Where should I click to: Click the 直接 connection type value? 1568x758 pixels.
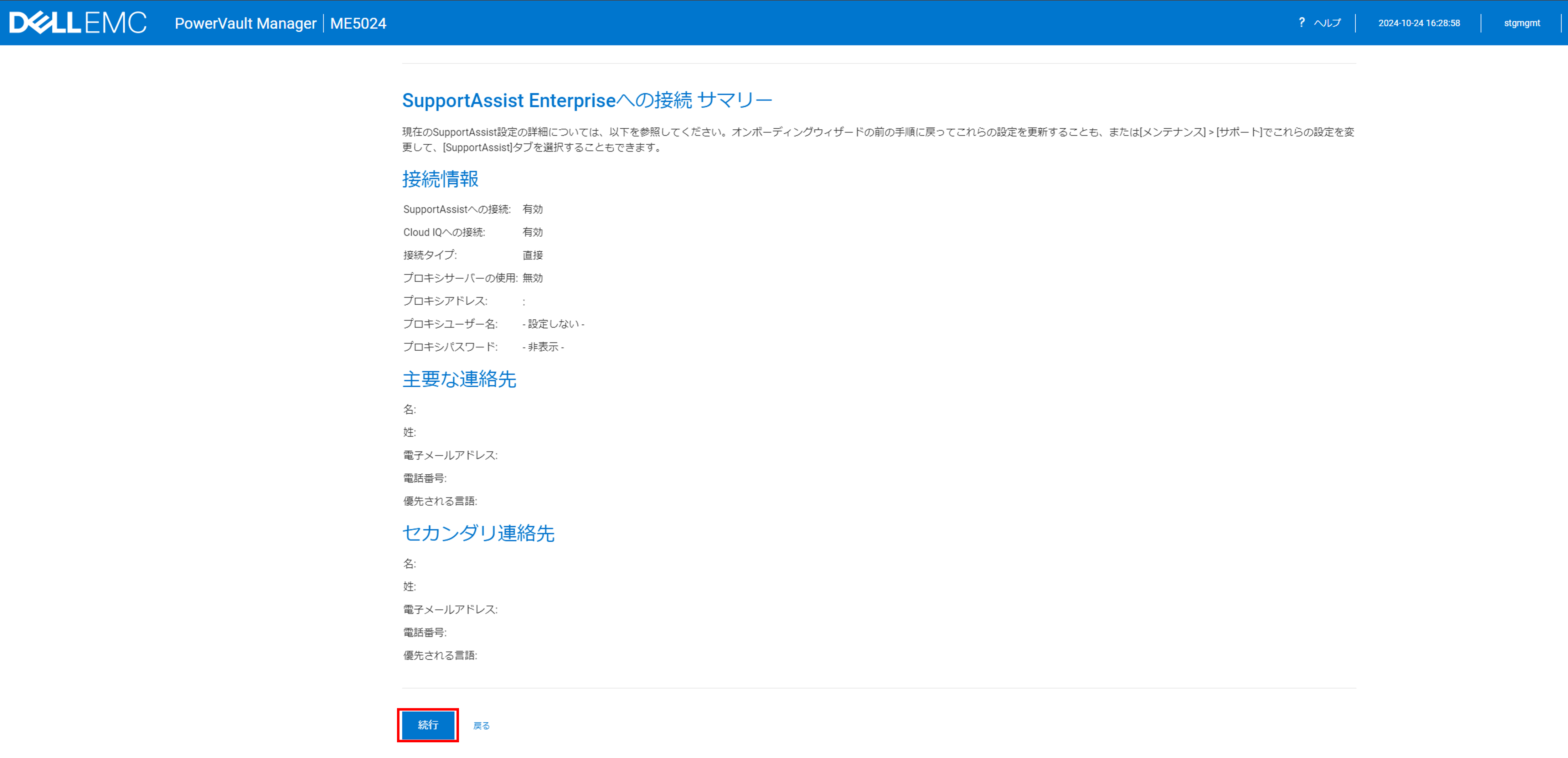click(x=533, y=255)
